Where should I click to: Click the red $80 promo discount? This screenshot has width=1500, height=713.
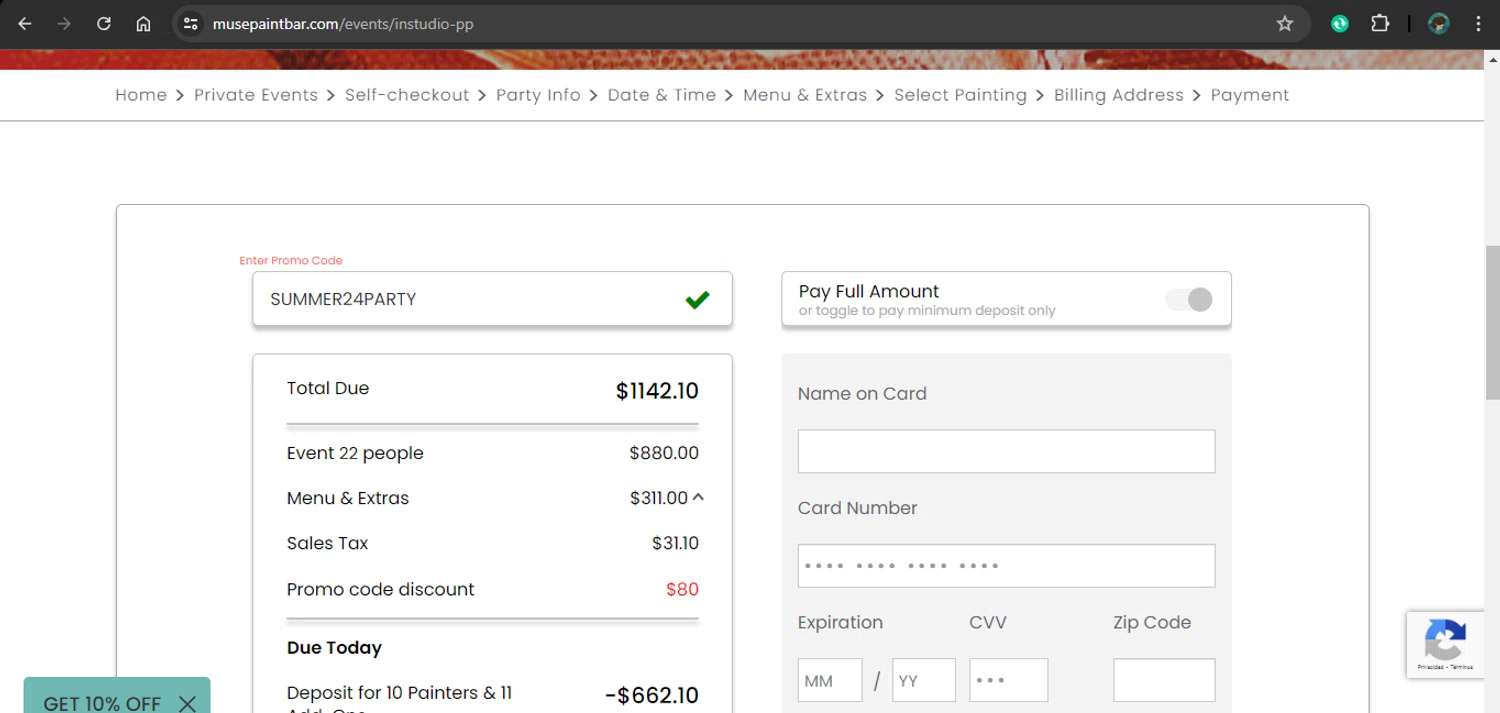click(682, 589)
